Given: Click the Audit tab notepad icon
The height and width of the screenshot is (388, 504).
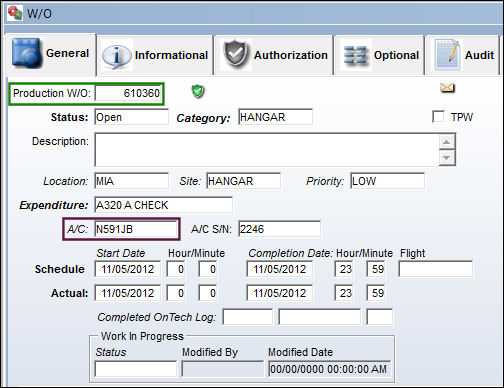Looking at the screenshot, I should [447, 55].
